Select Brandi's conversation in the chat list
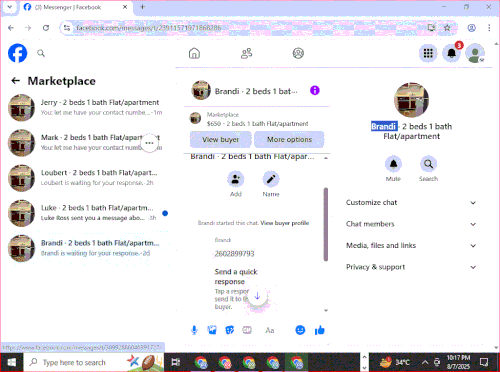Screen dimensions: 500x372 click(87, 248)
